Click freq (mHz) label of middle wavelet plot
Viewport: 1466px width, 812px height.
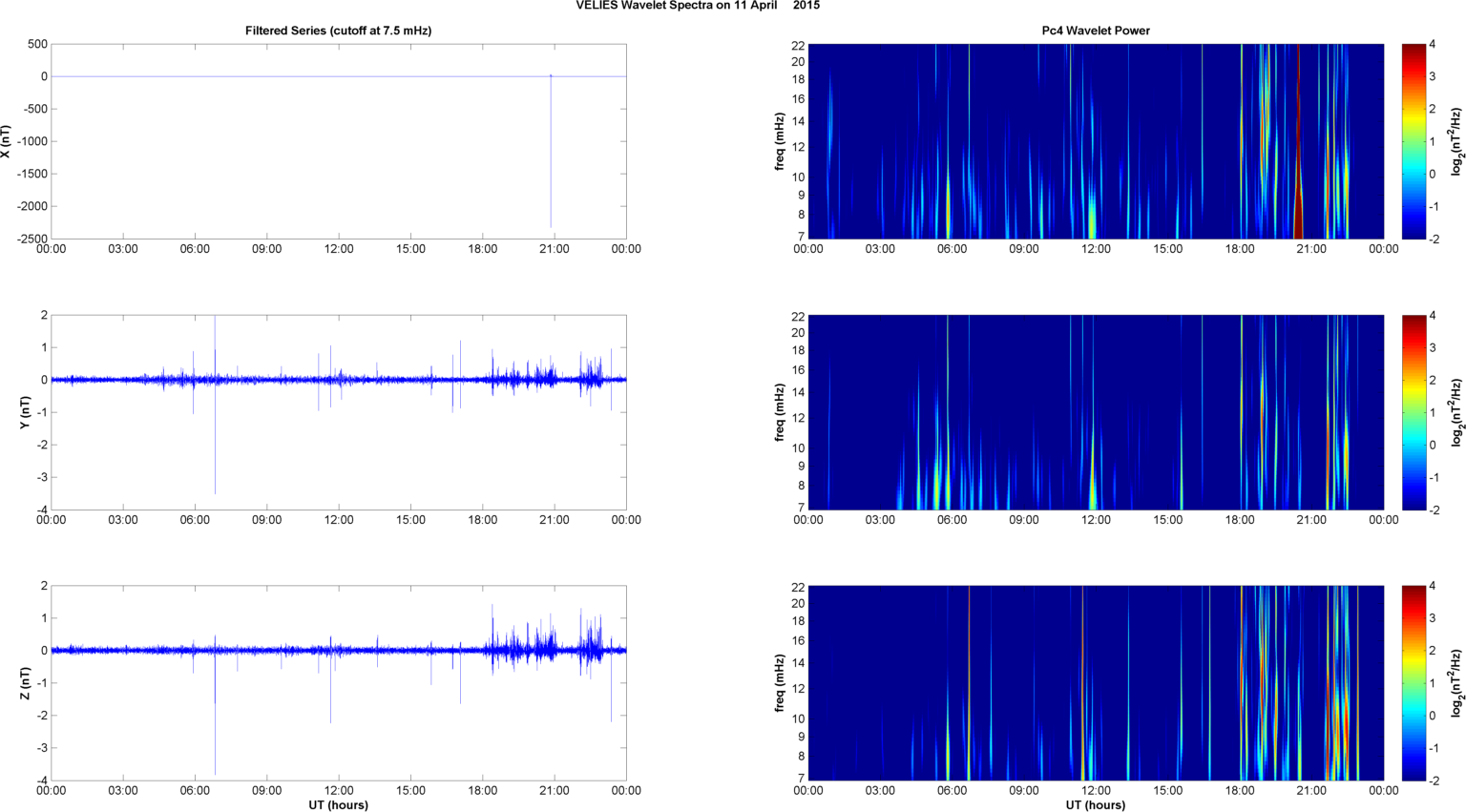tap(780, 412)
